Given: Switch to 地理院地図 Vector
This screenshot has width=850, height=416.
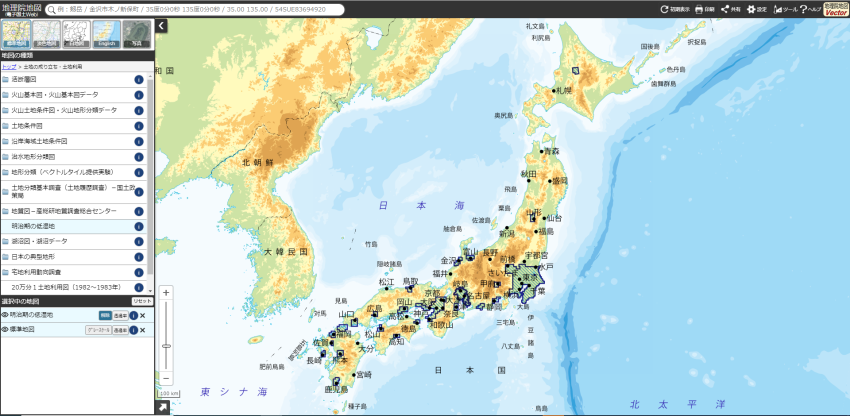Looking at the screenshot, I should pos(836,9).
